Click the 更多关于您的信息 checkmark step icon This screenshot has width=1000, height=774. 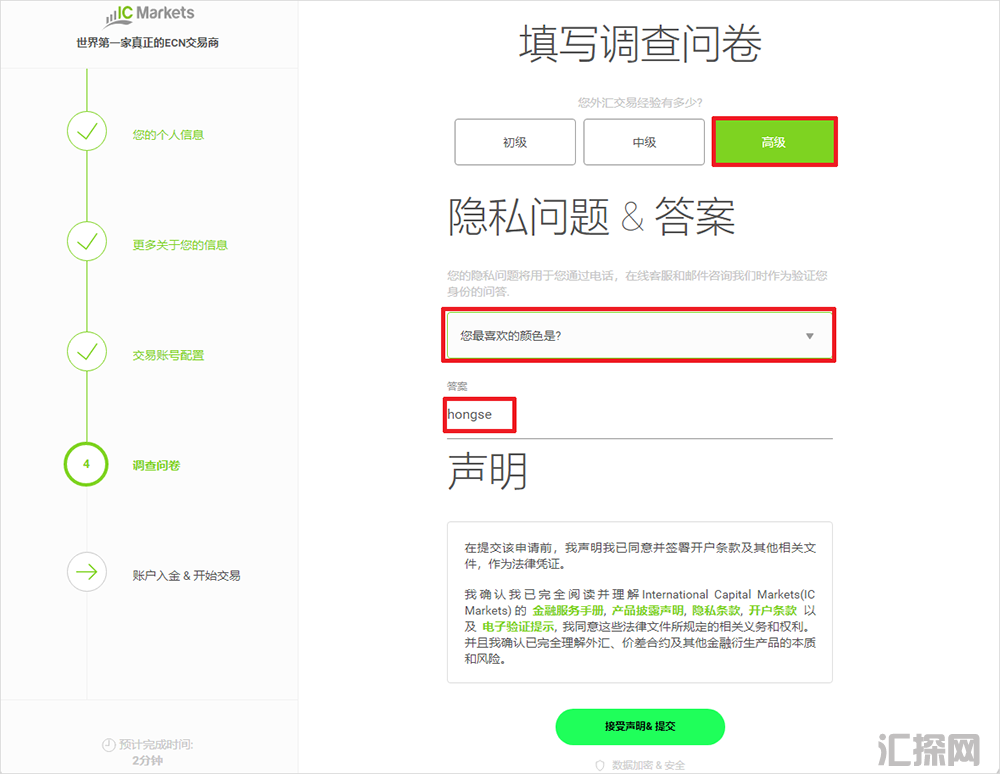pyautogui.click(x=87, y=241)
